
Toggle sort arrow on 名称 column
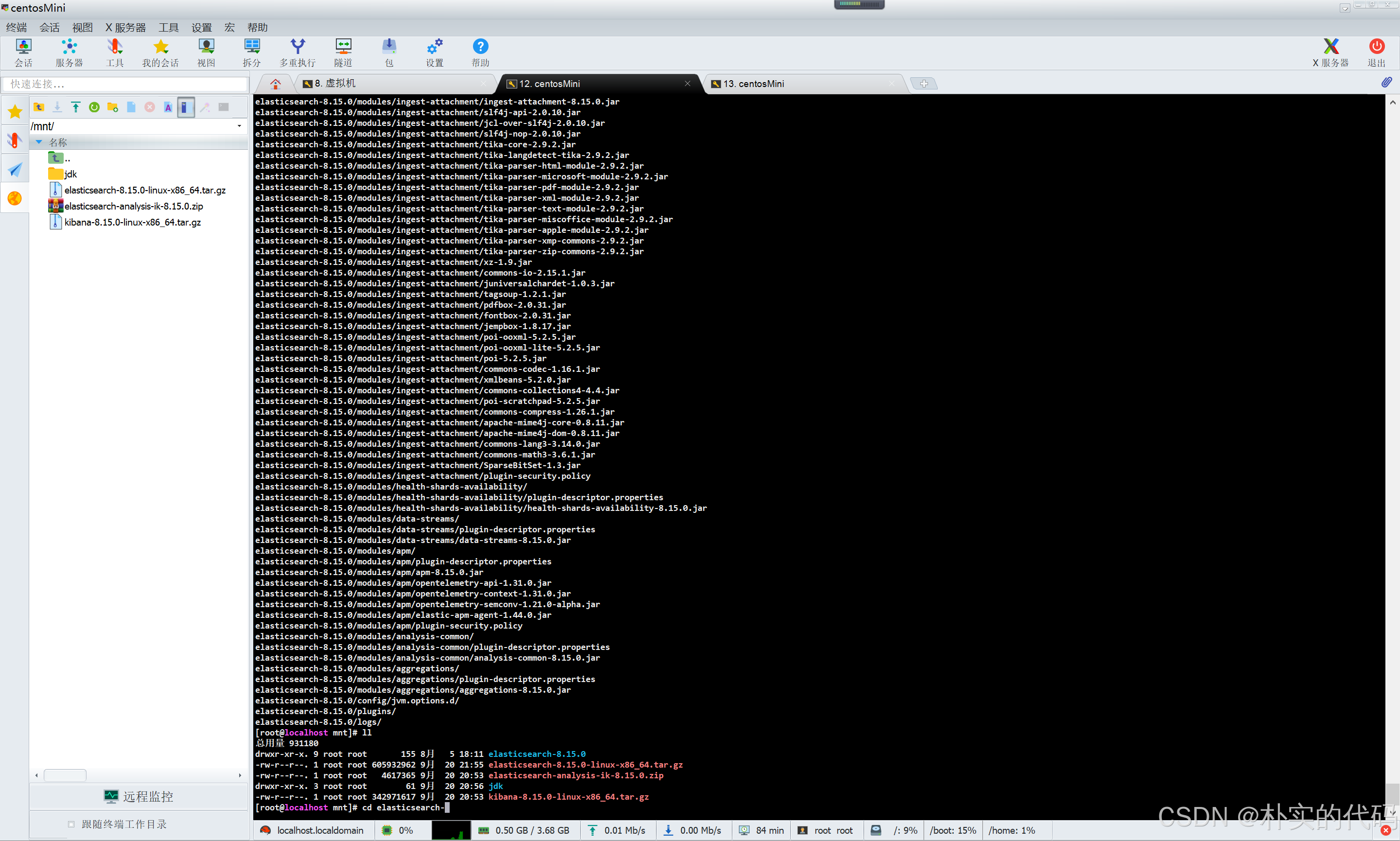click(x=39, y=142)
